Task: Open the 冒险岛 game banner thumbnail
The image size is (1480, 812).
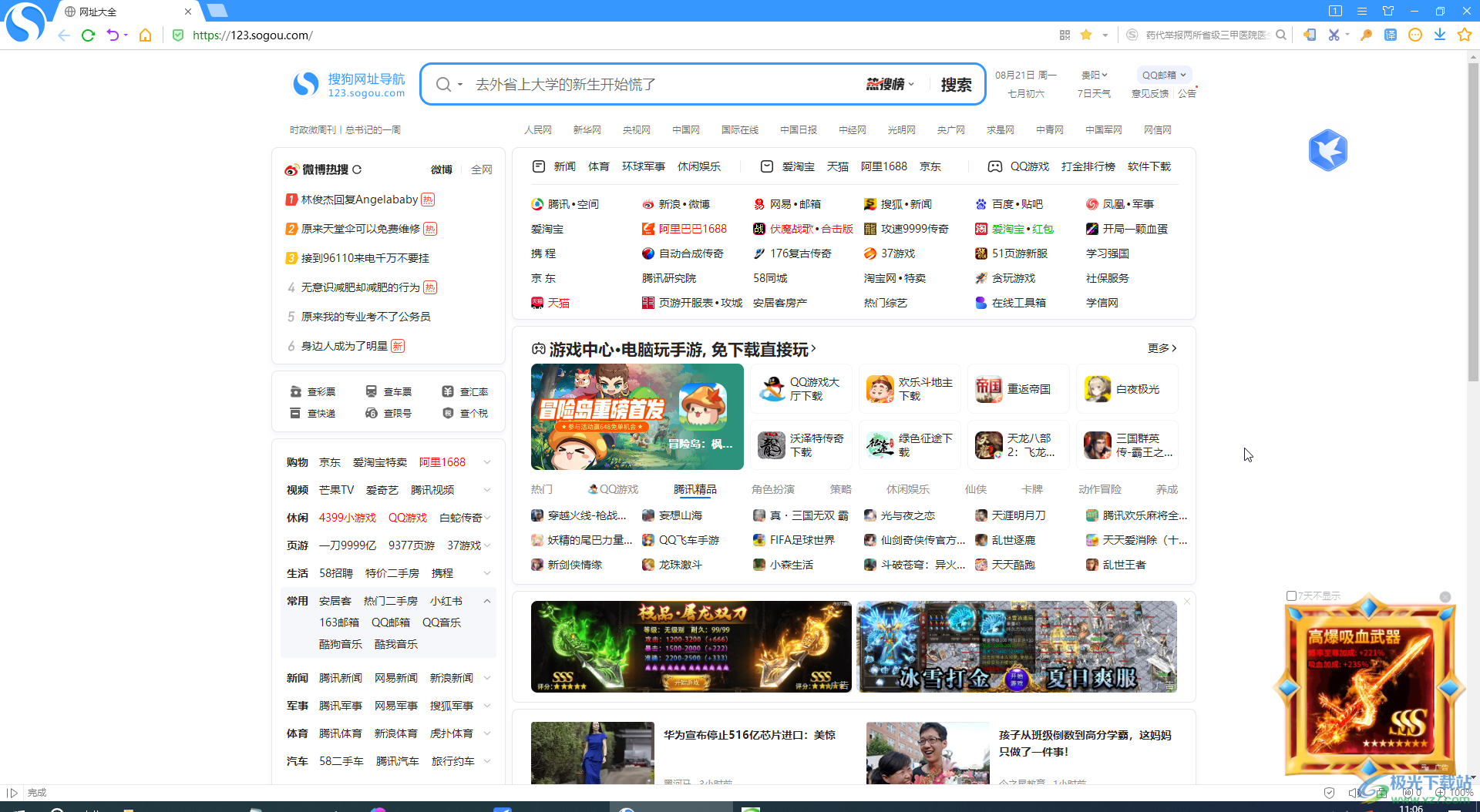Action: click(x=637, y=417)
